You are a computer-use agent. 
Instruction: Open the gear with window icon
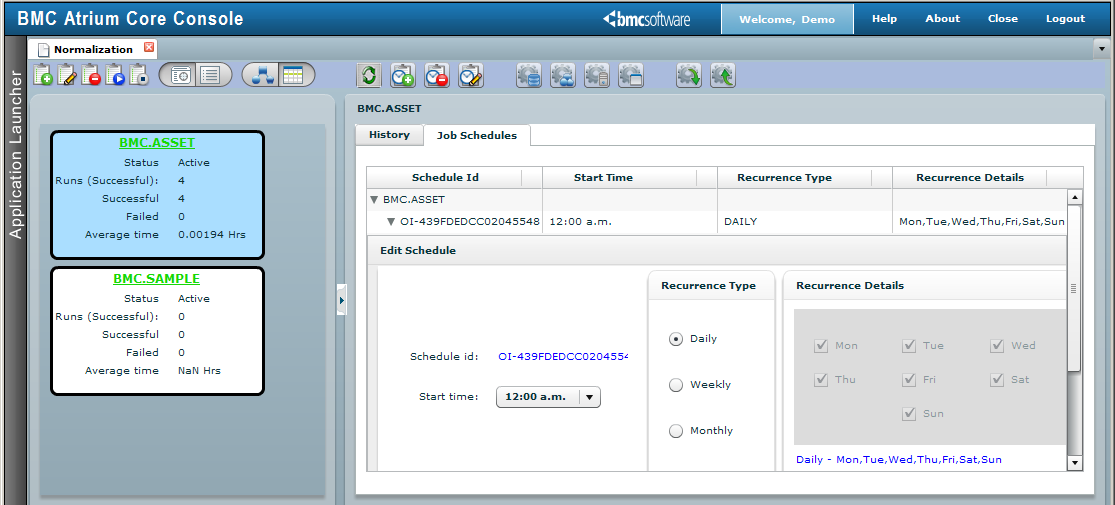631,75
